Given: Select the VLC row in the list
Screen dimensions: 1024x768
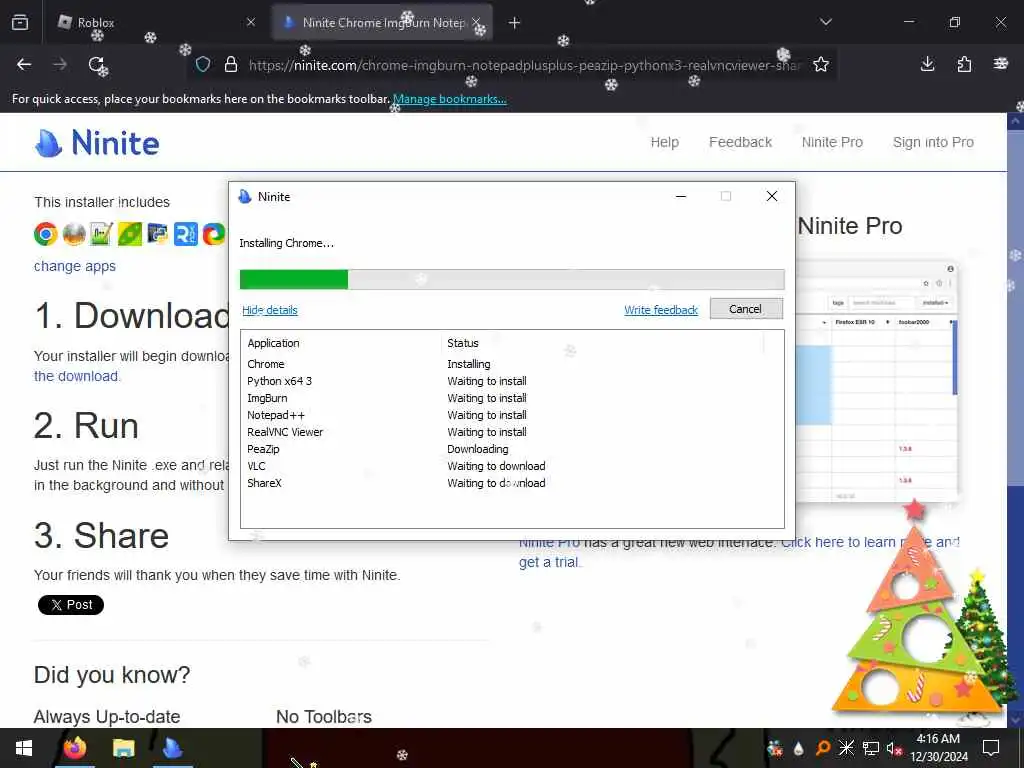Looking at the screenshot, I should 512,466.
